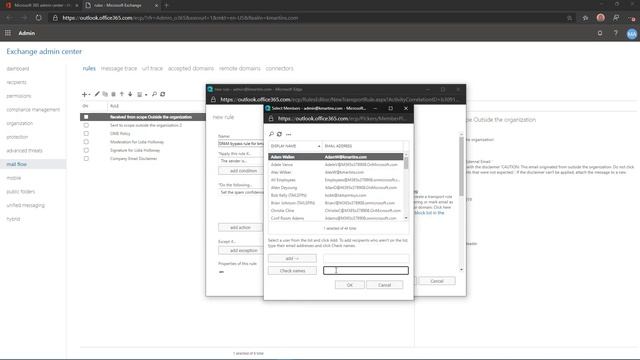Select All Employees in members list
This screenshot has width=640, height=360.
[x=336, y=180]
